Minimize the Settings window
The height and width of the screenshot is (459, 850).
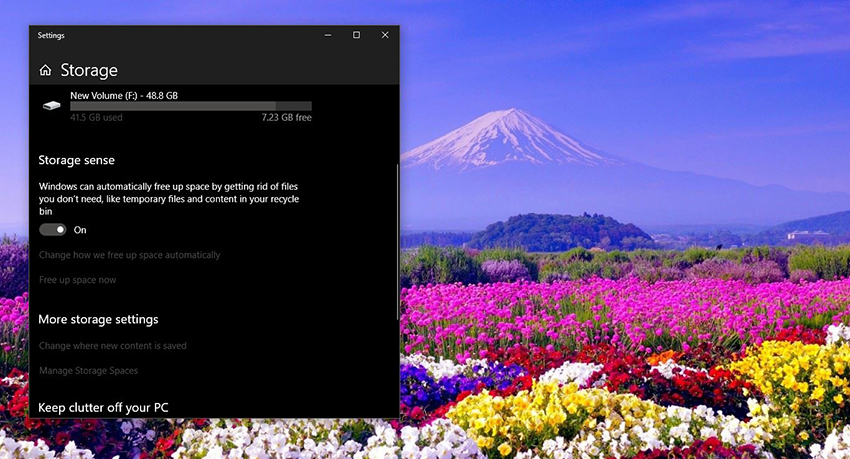point(328,35)
